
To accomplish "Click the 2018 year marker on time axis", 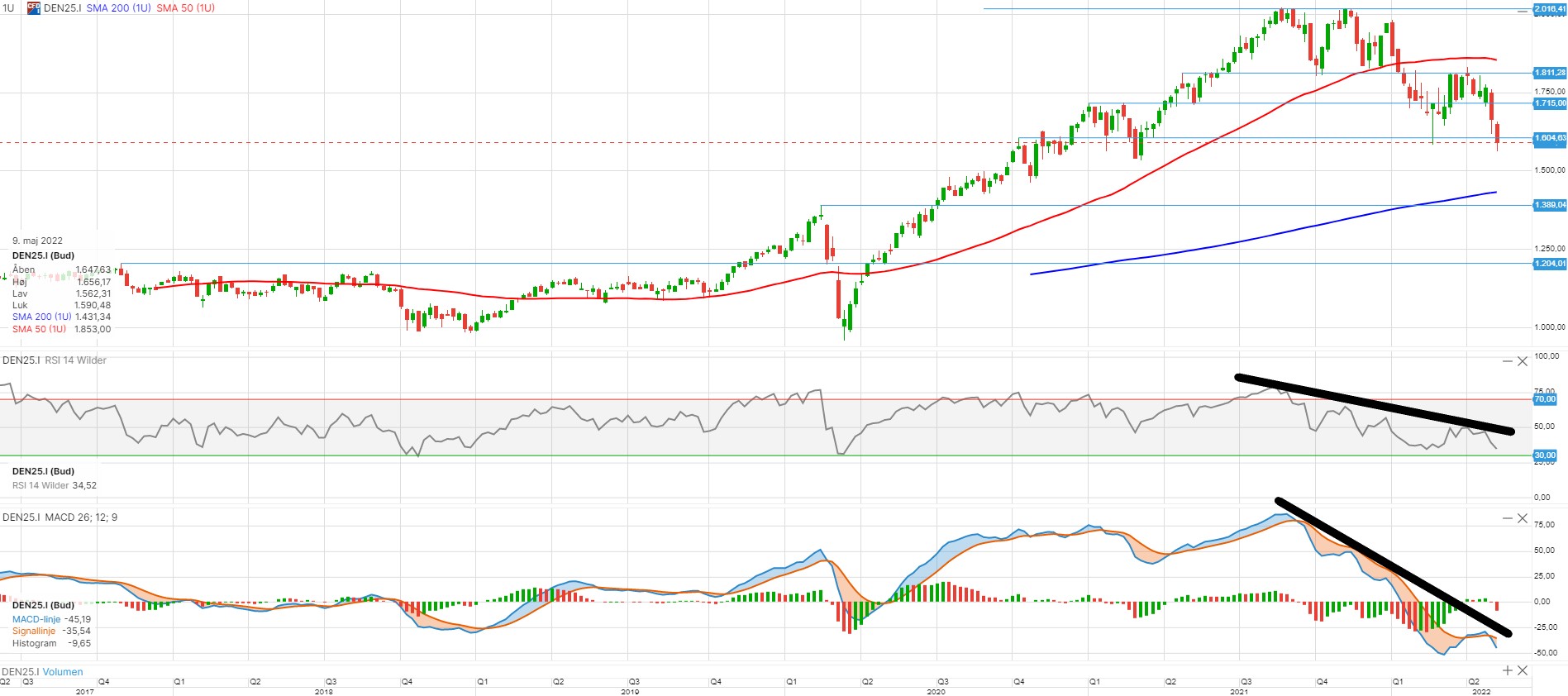I will coord(324,692).
